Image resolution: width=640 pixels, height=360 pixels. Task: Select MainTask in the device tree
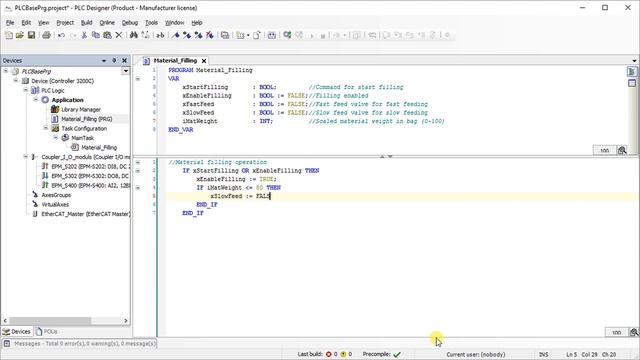(82, 138)
